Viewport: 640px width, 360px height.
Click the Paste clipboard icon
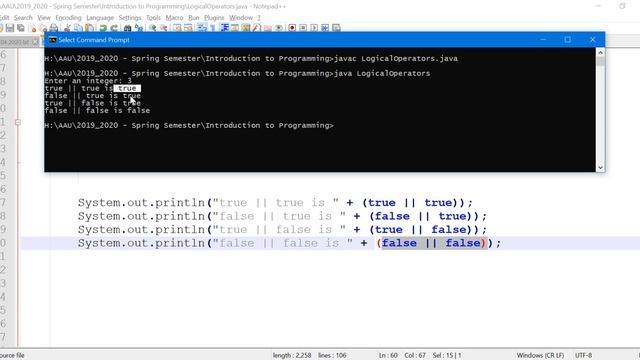point(89,28)
